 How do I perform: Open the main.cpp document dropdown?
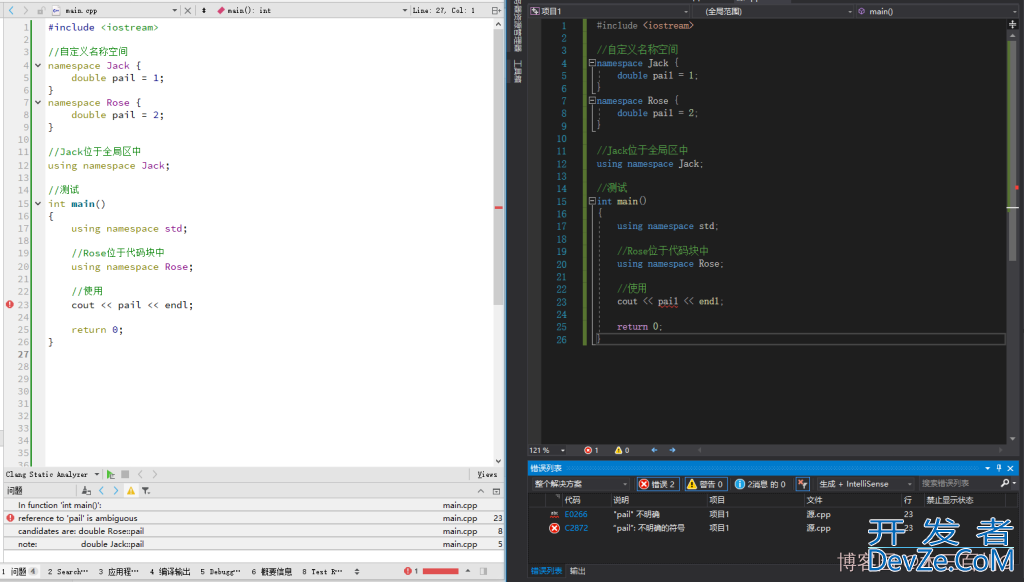pyautogui.click(x=174, y=10)
